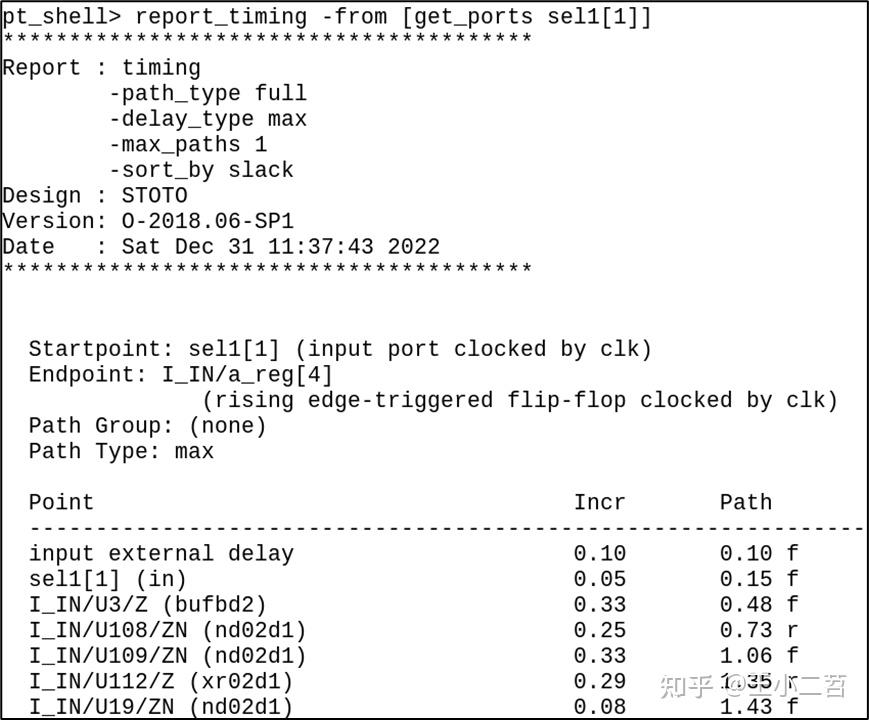Click the Startpoint sel1[1] line

[340, 349]
